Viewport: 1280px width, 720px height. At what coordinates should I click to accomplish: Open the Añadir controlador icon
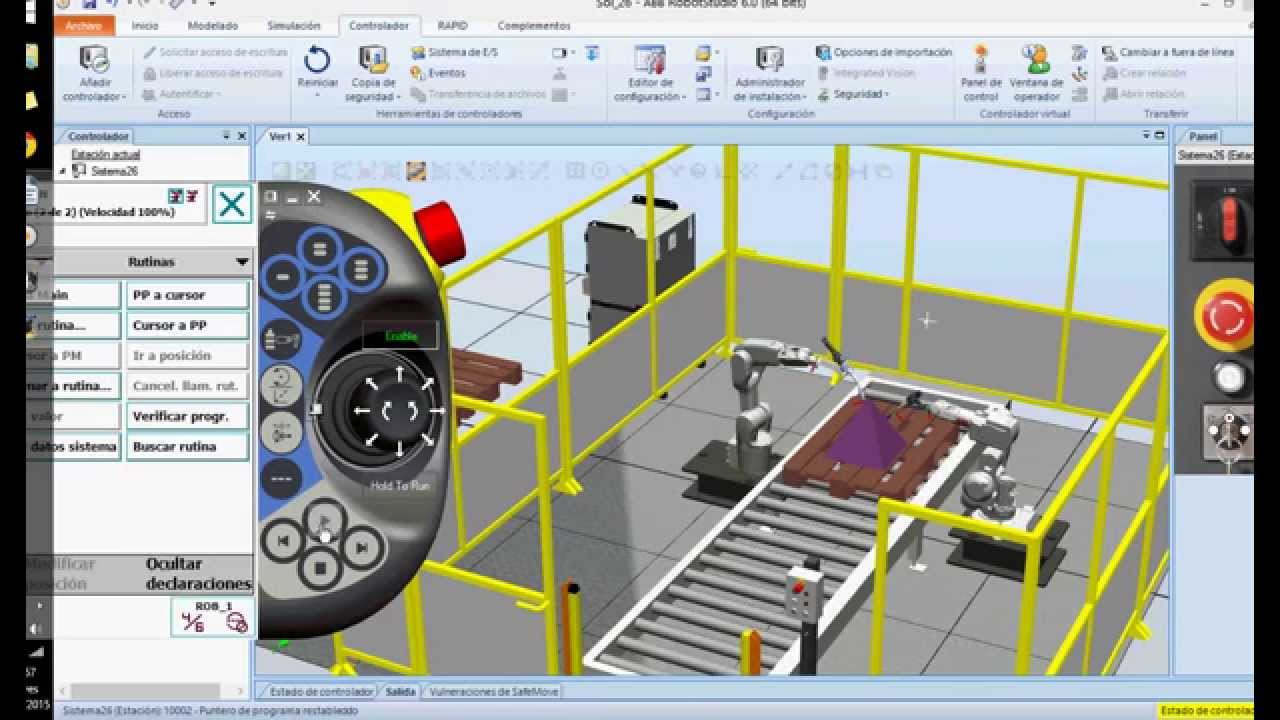pos(94,62)
